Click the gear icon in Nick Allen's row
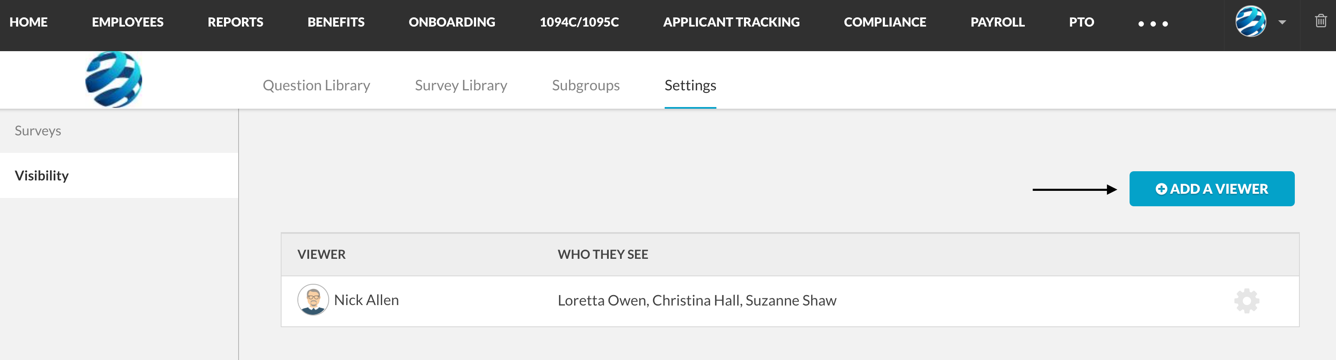1336x360 pixels. (1246, 301)
